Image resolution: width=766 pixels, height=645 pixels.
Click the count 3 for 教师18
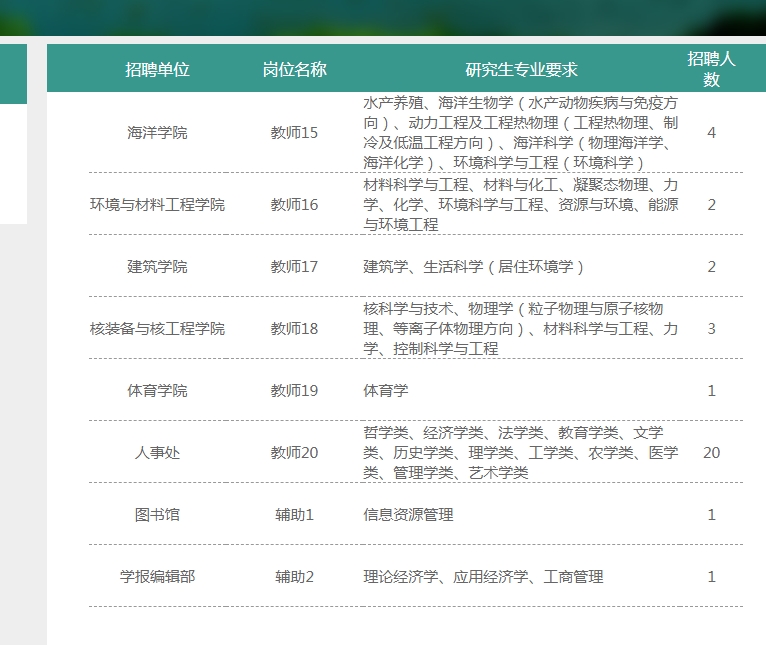(x=711, y=328)
